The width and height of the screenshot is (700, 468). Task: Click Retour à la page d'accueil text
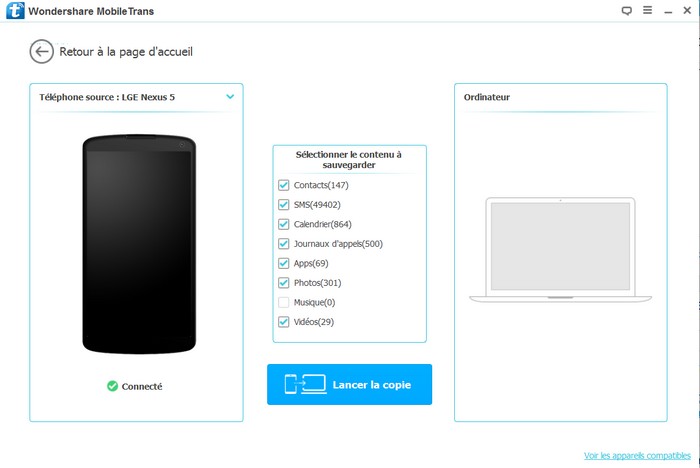point(126,52)
